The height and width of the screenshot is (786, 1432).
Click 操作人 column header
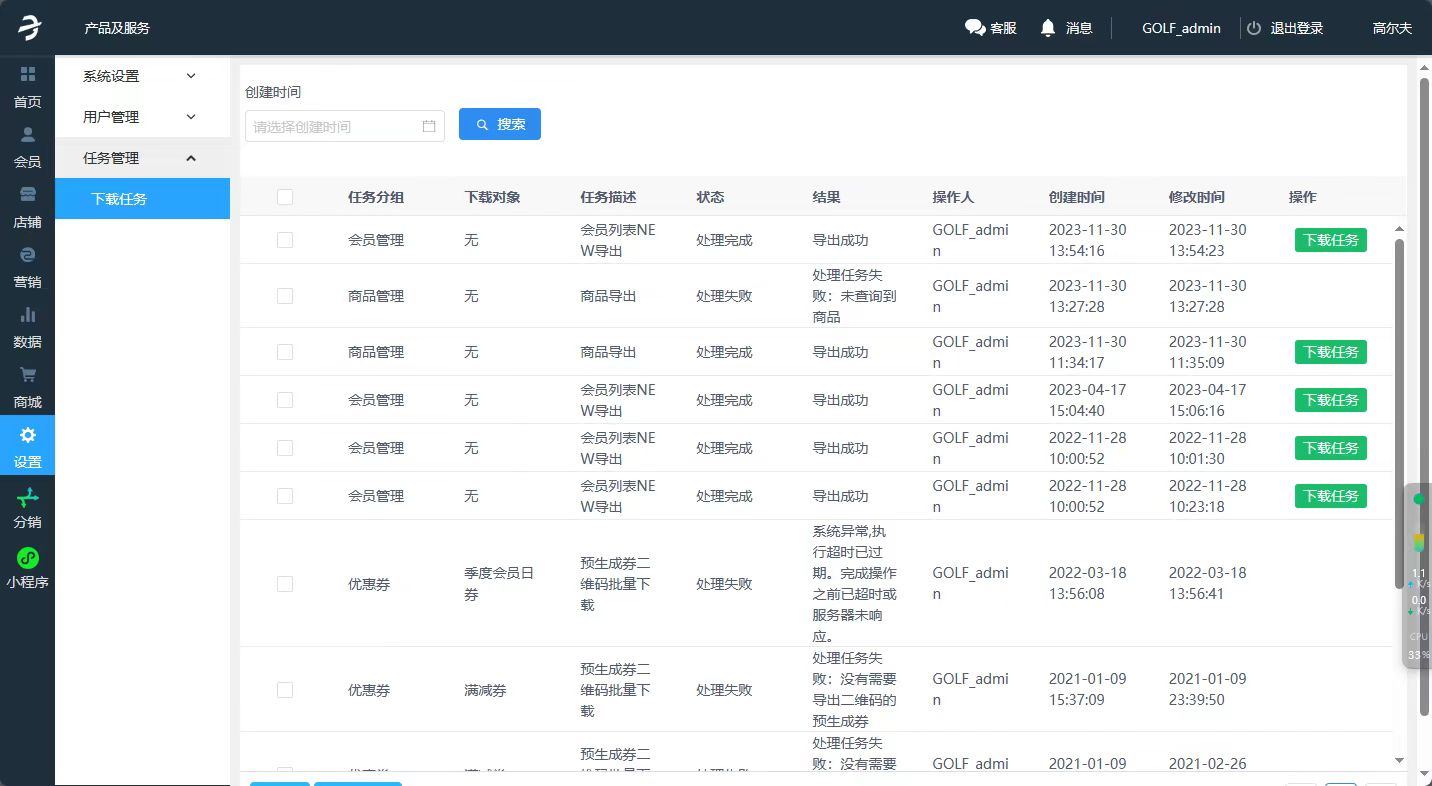(x=953, y=197)
